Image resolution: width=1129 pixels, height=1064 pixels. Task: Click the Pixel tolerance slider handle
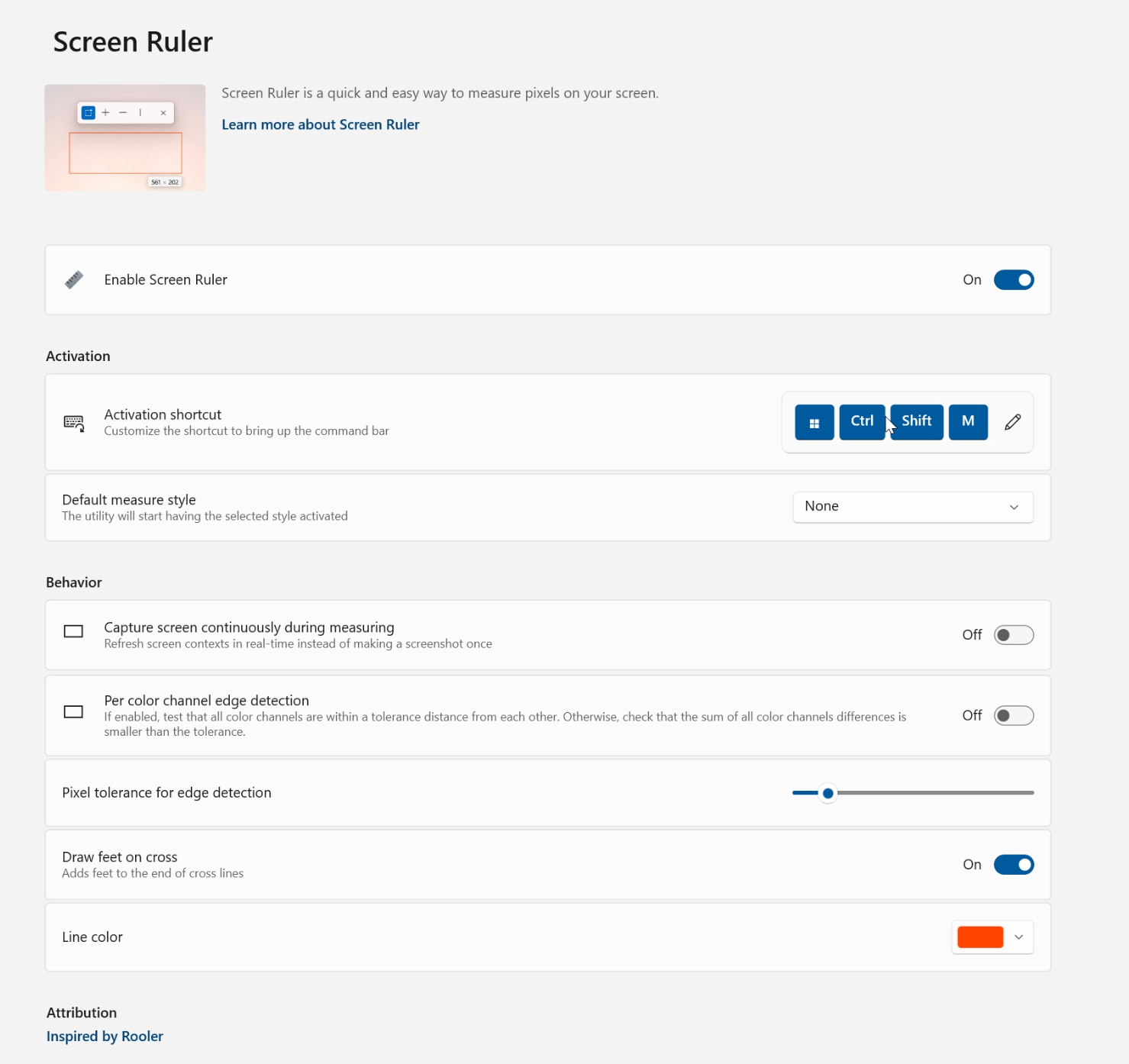[x=827, y=793]
